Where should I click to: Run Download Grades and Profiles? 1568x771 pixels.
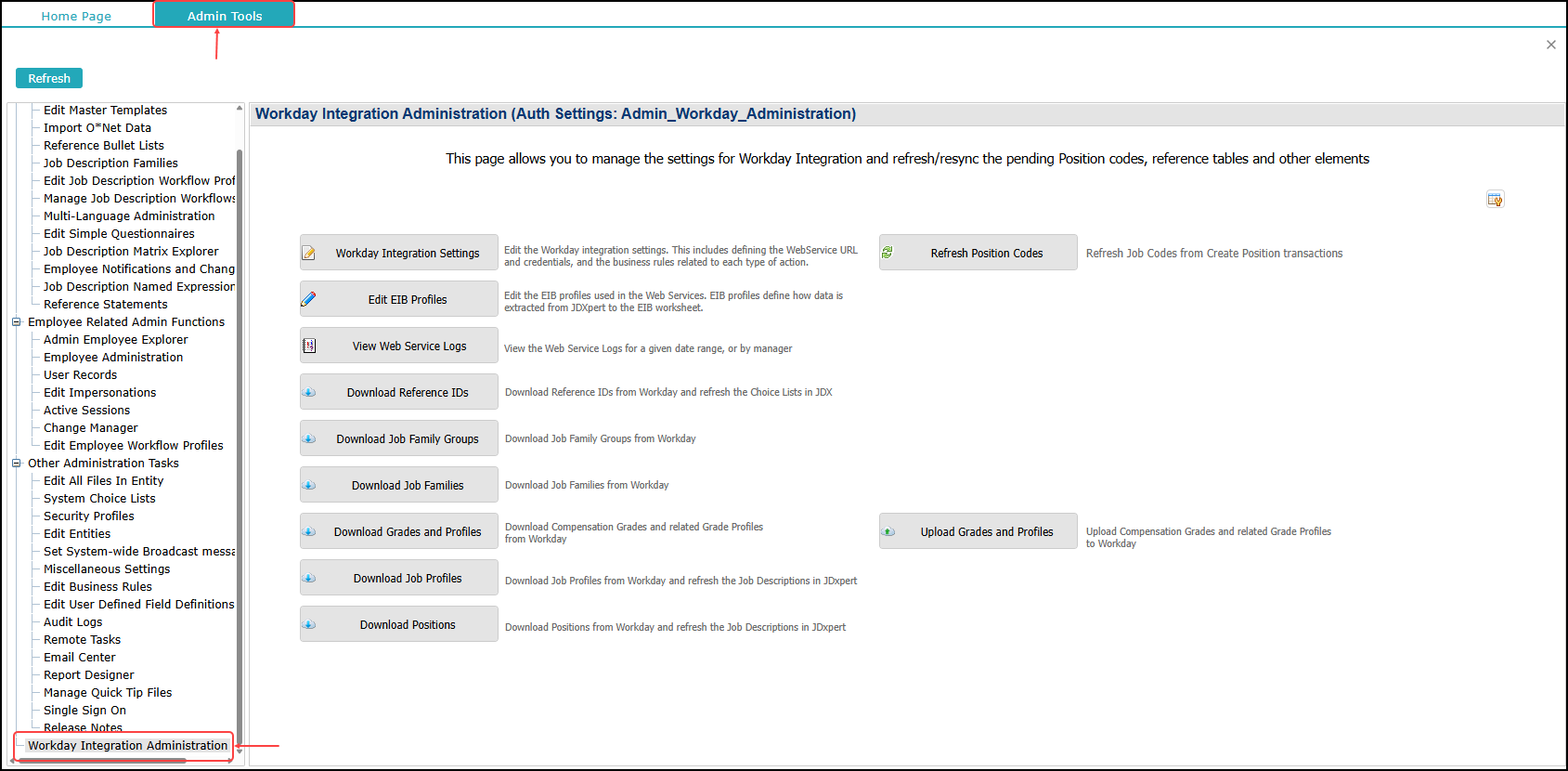[399, 531]
